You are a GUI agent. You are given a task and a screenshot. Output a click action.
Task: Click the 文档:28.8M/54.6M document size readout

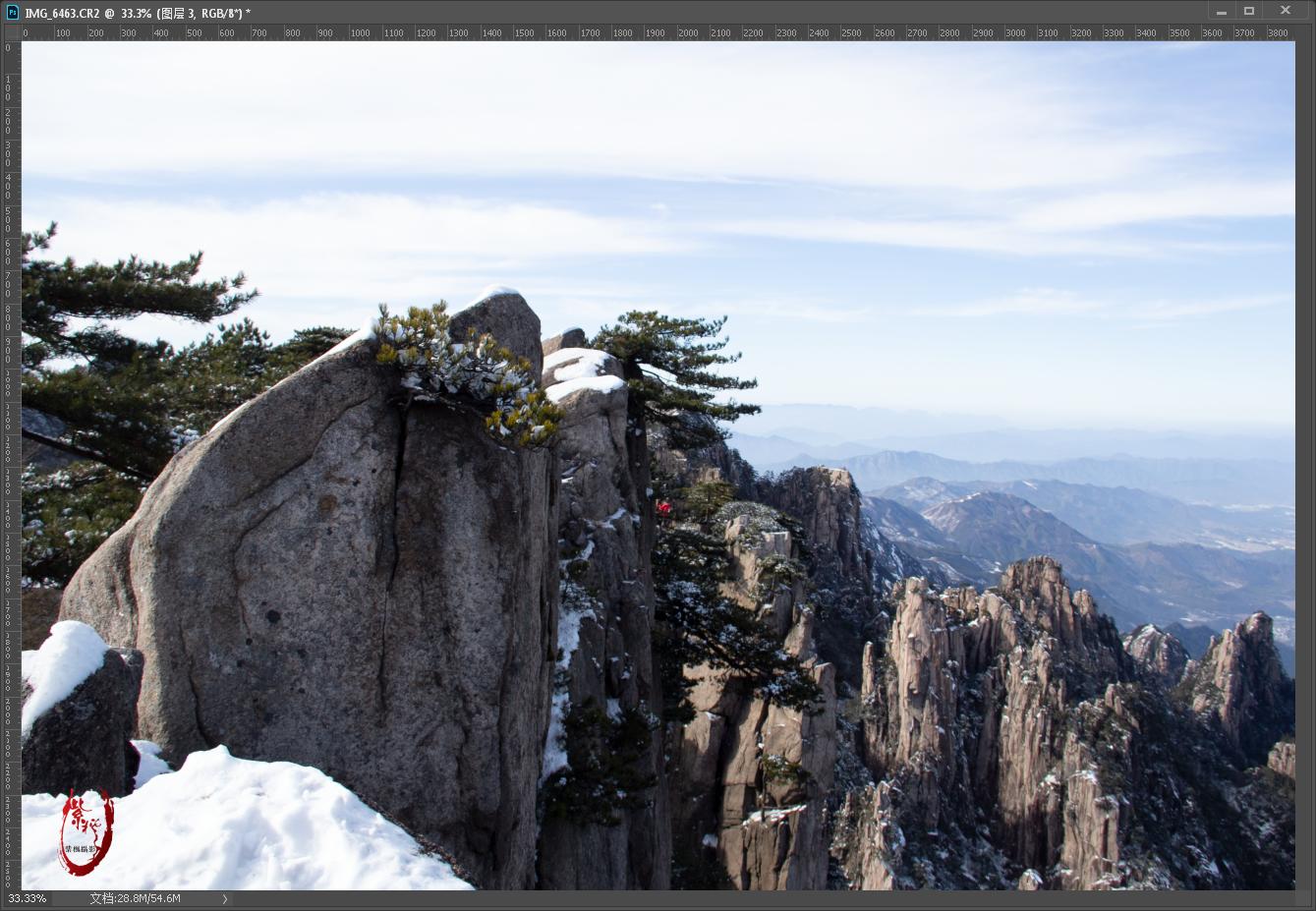click(135, 898)
